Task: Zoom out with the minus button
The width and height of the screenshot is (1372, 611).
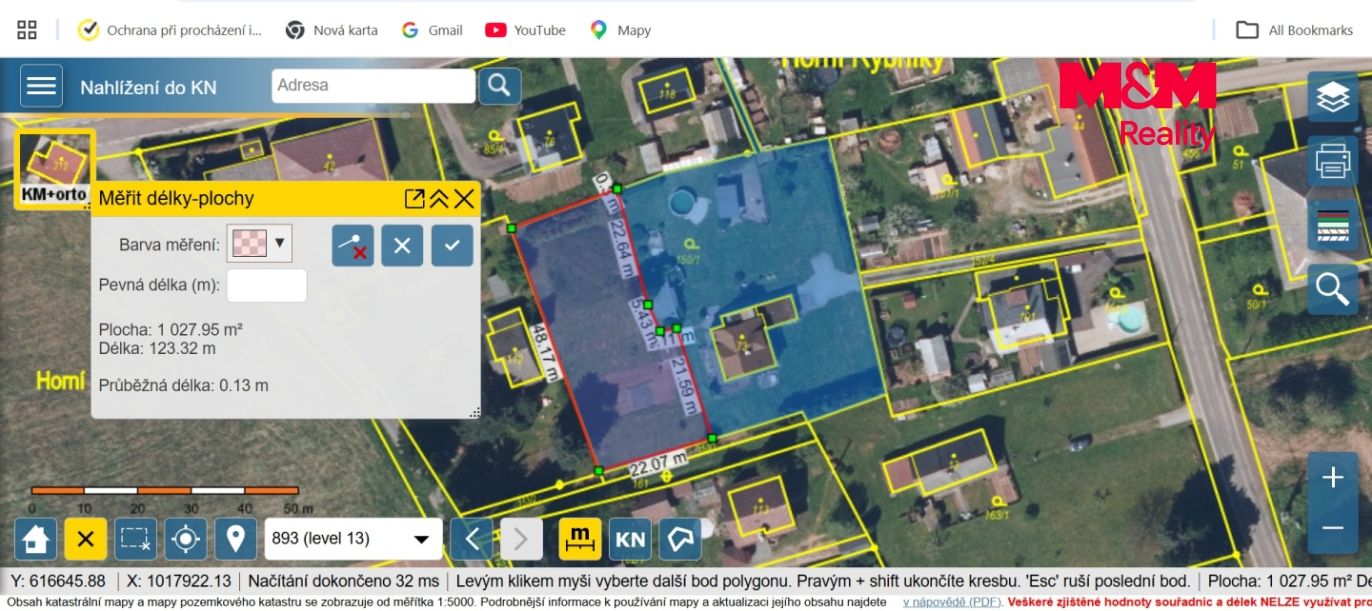Action: tap(1333, 528)
